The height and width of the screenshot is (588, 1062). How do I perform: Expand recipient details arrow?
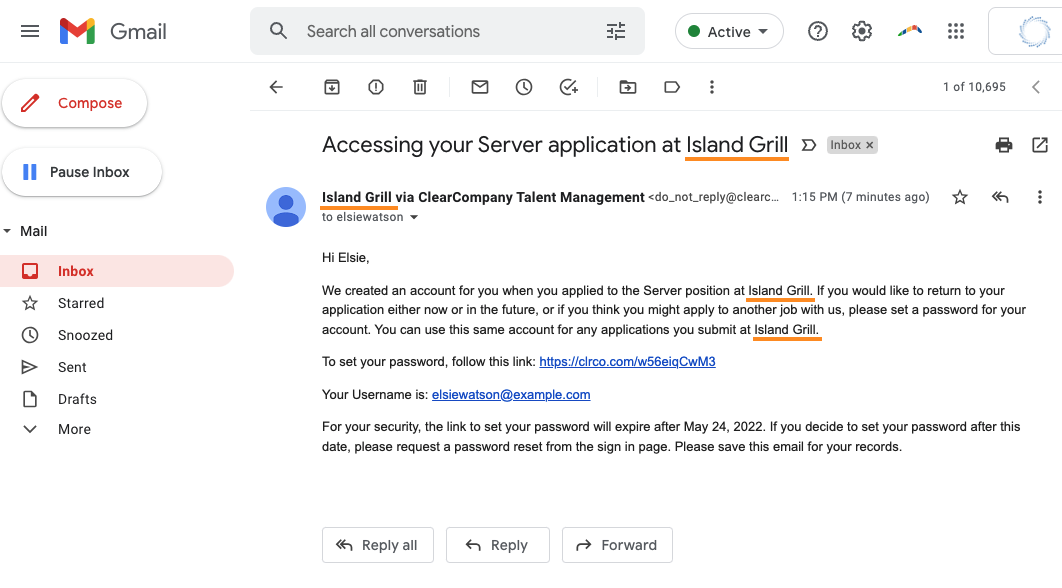click(x=414, y=217)
